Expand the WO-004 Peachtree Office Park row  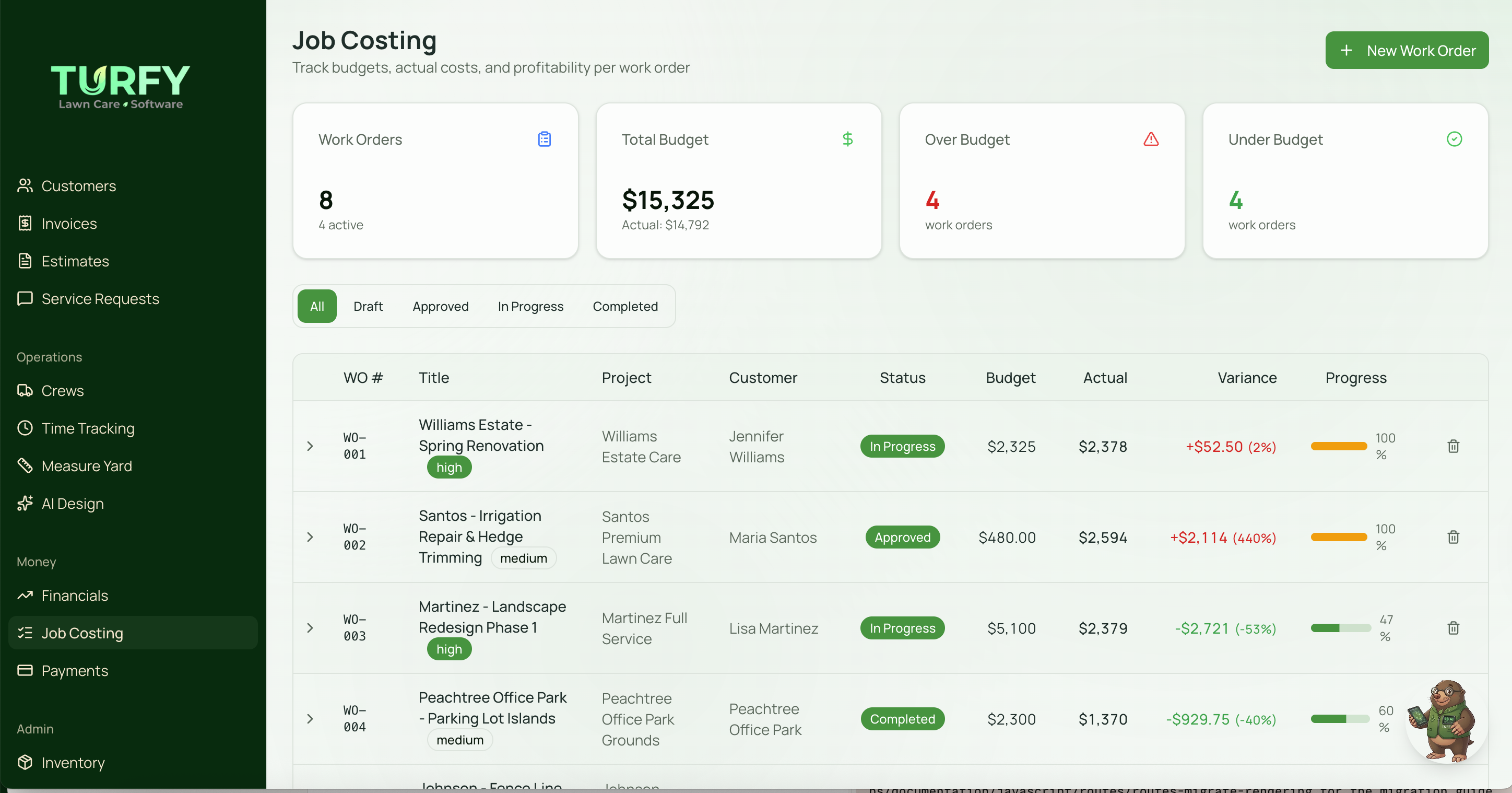tap(310, 719)
